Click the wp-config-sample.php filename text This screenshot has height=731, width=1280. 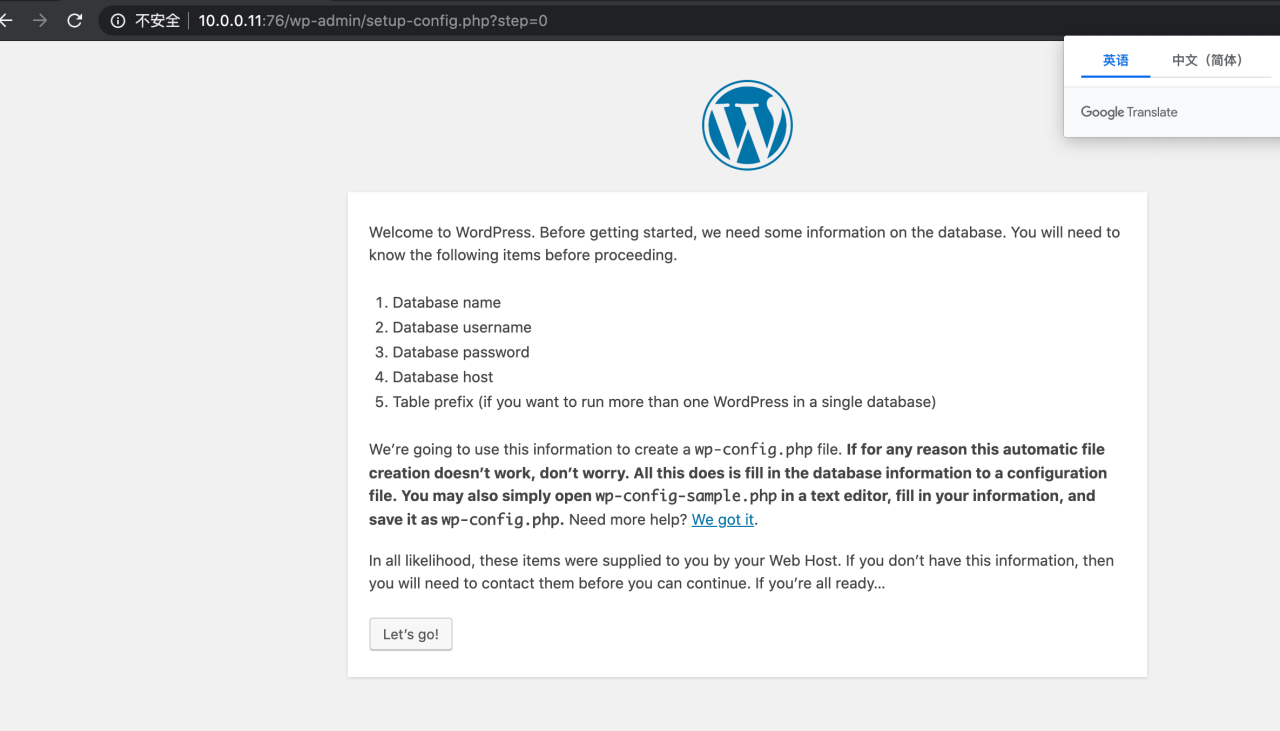point(686,496)
